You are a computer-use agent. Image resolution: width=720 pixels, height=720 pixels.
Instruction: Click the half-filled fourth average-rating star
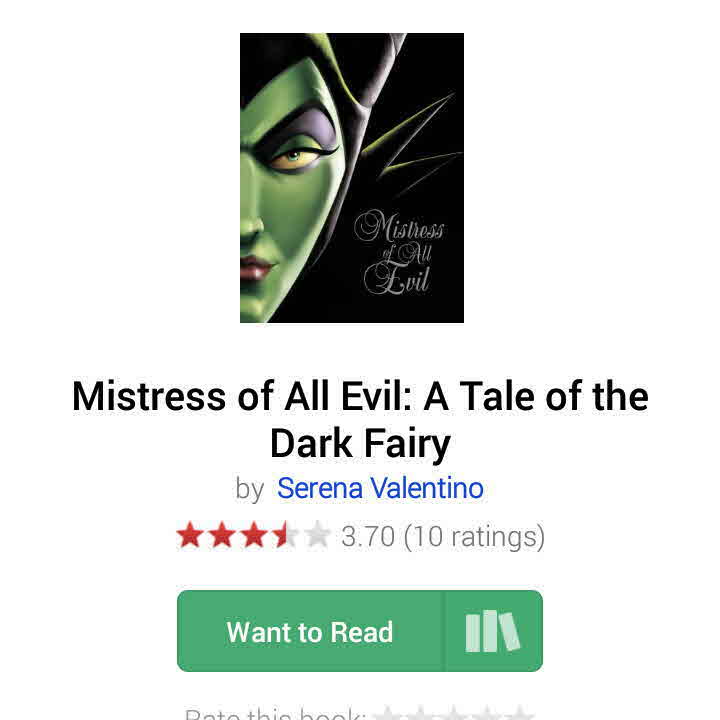pyautogui.click(x=285, y=535)
